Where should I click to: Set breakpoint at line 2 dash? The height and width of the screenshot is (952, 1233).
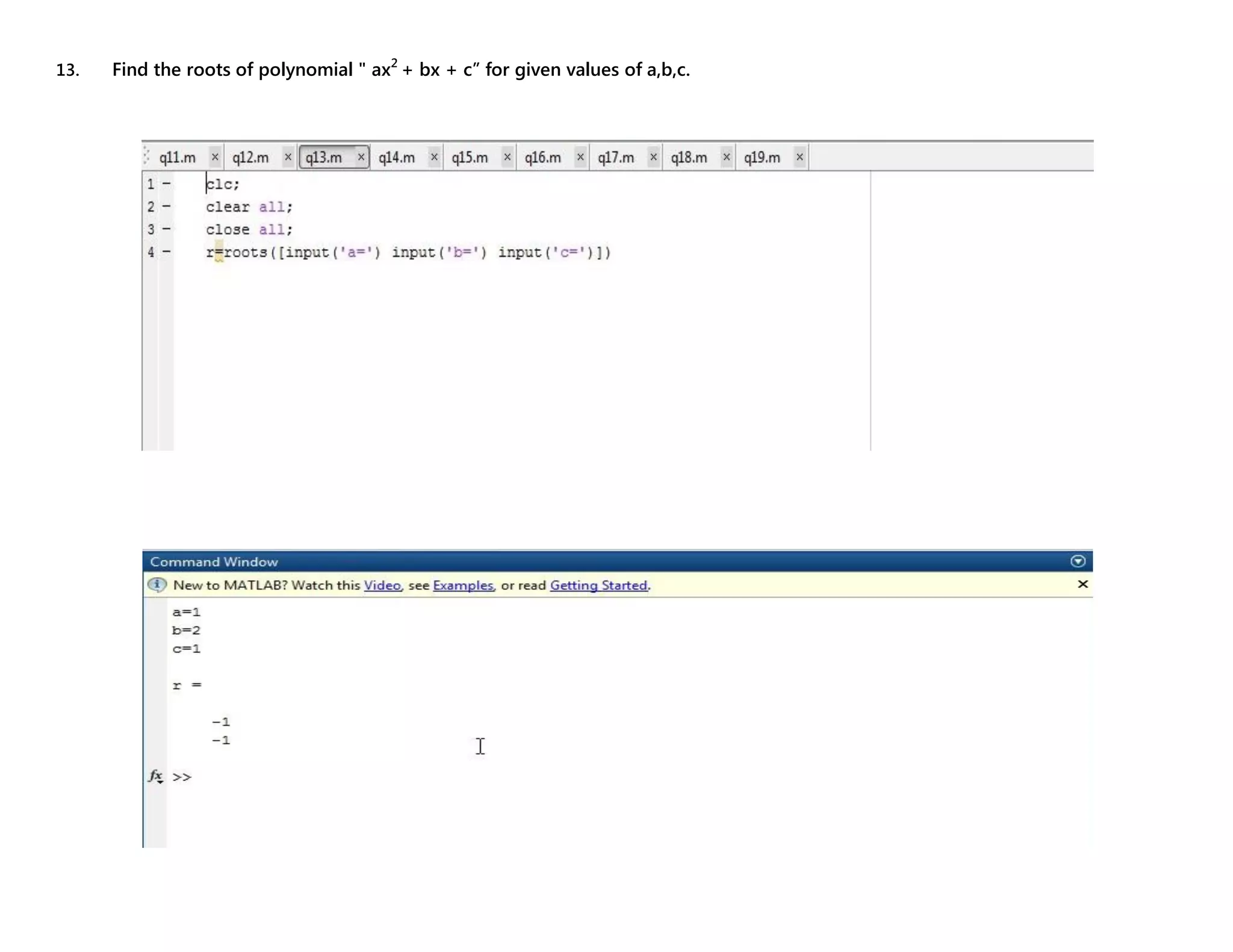166,206
